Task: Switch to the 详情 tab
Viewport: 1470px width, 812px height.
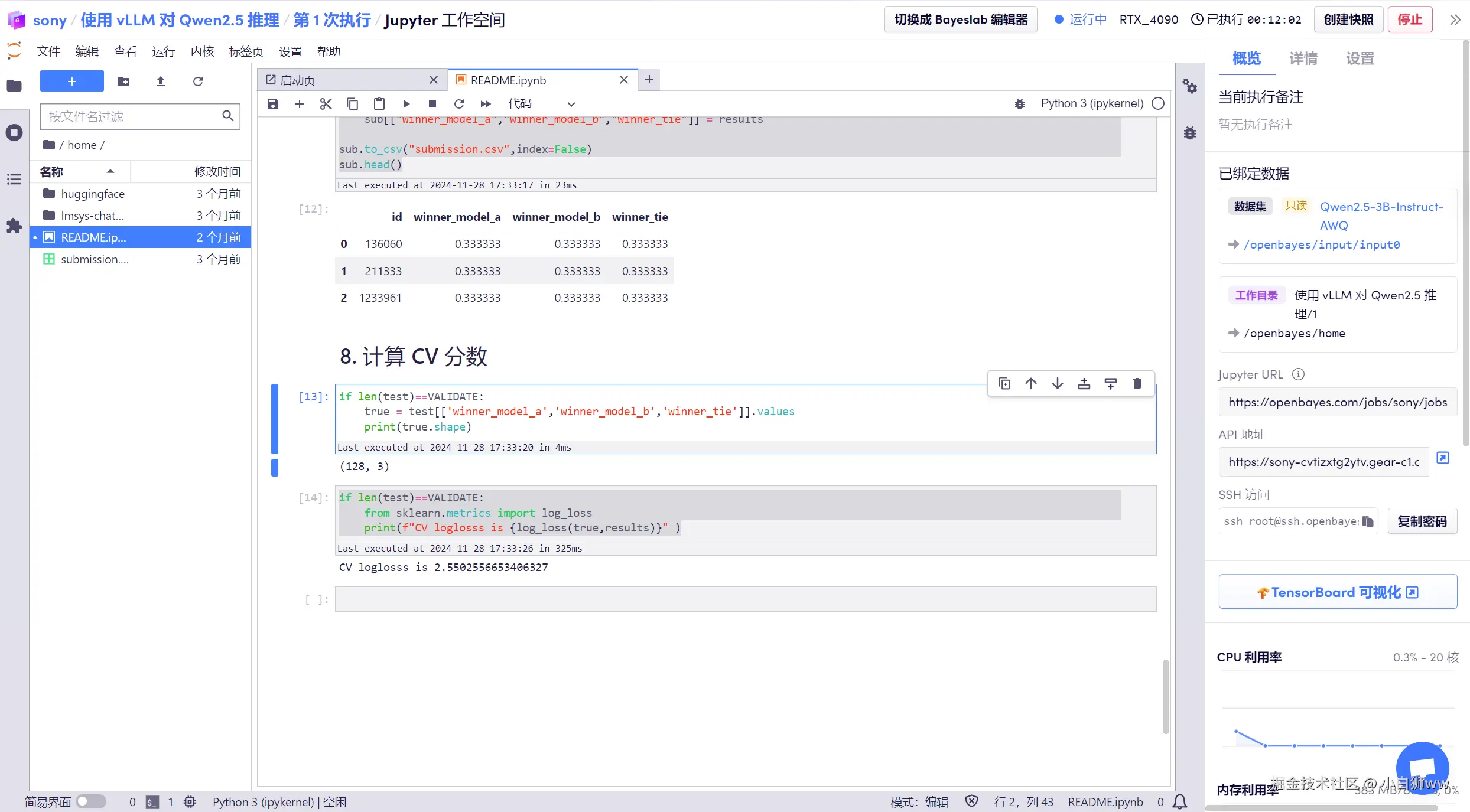Action: tap(1303, 58)
